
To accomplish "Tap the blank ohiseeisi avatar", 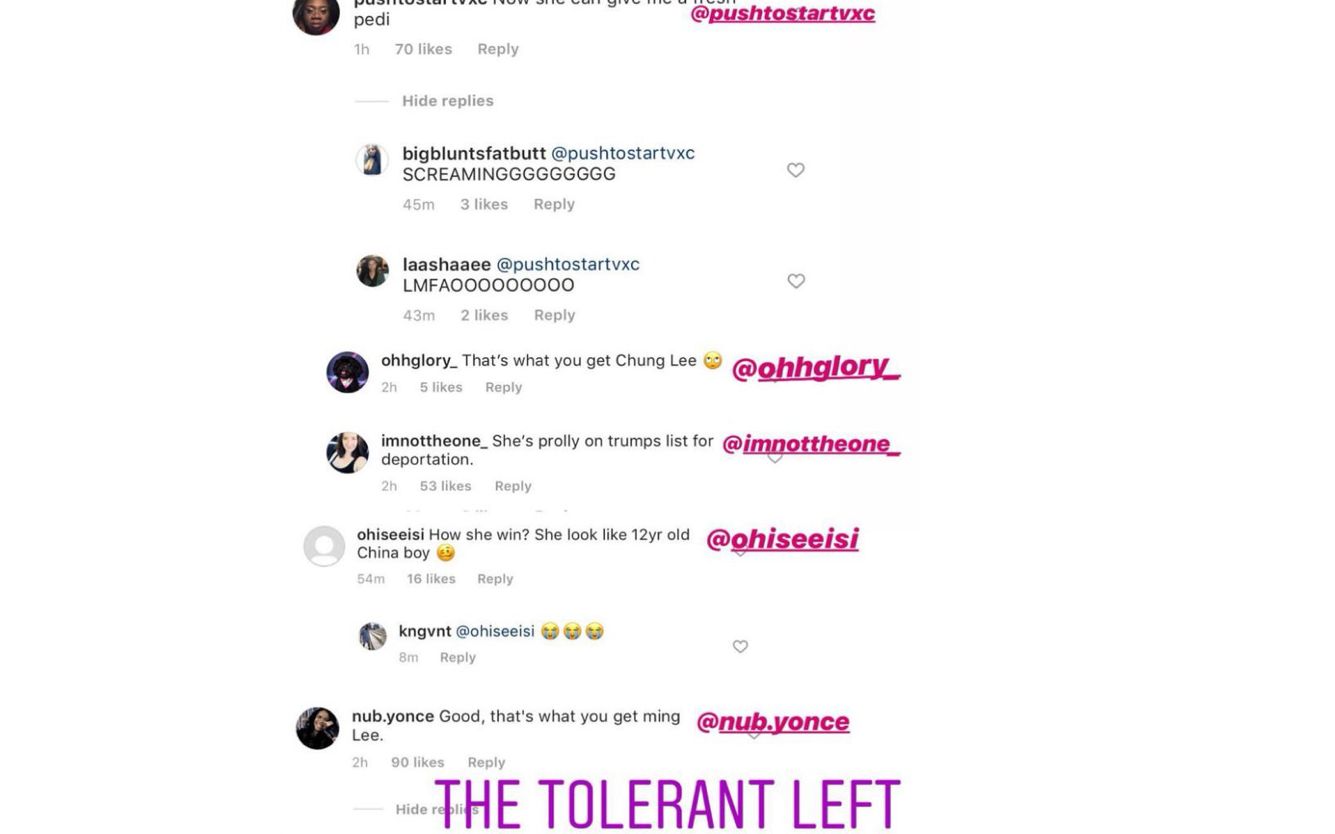I will (x=324, y=547).
